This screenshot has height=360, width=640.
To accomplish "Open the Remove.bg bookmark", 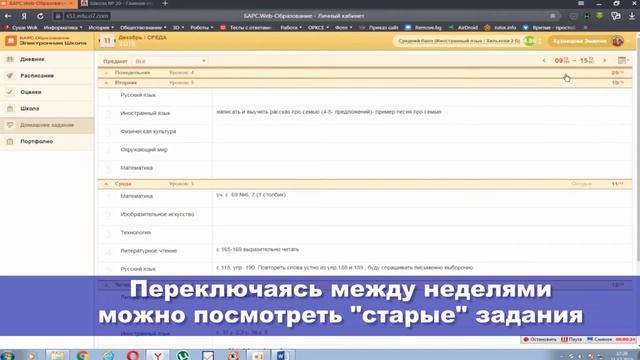I will [423, 28].
